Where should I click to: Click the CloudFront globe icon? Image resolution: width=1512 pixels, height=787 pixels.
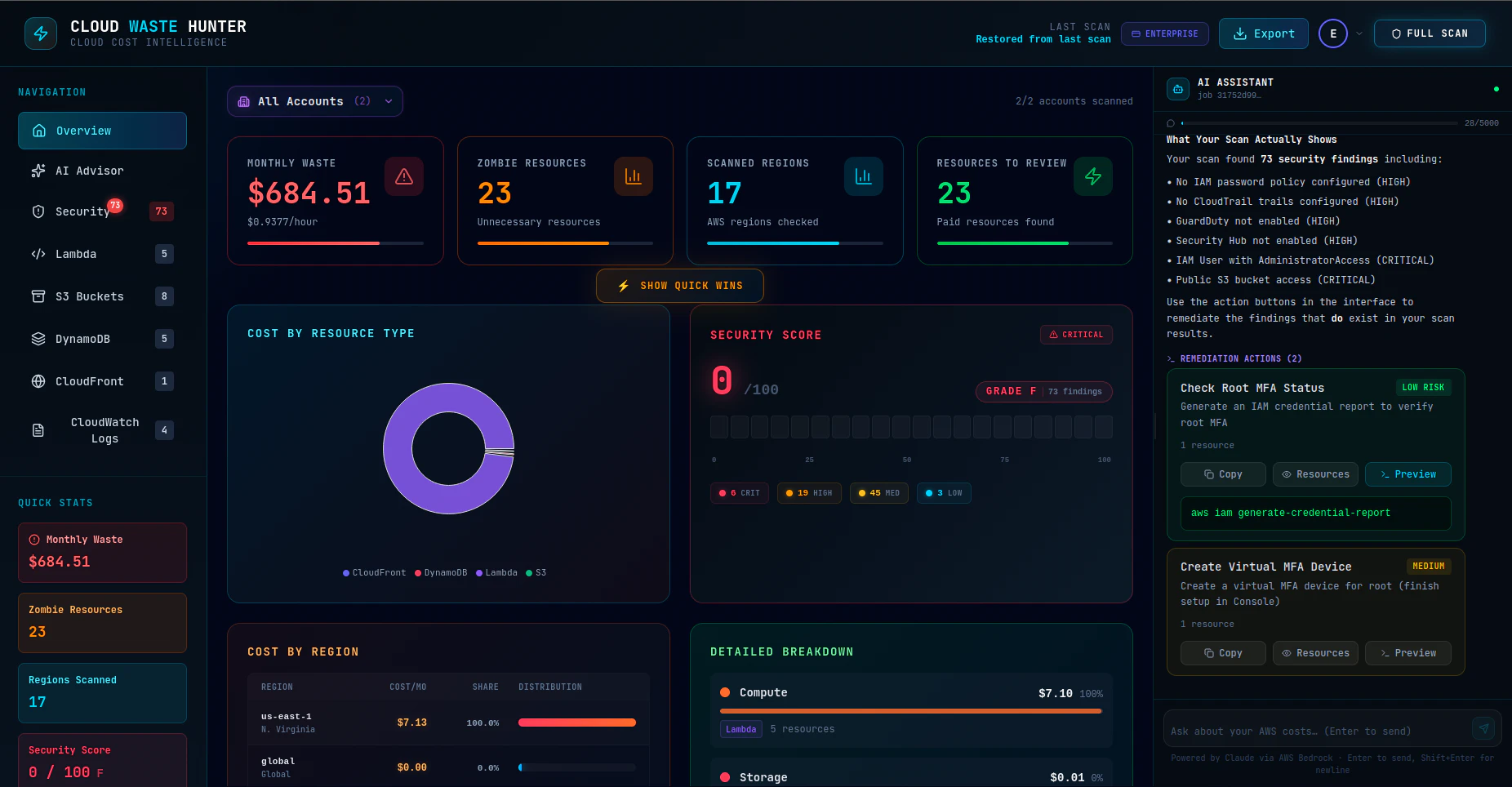coord(38,381)
